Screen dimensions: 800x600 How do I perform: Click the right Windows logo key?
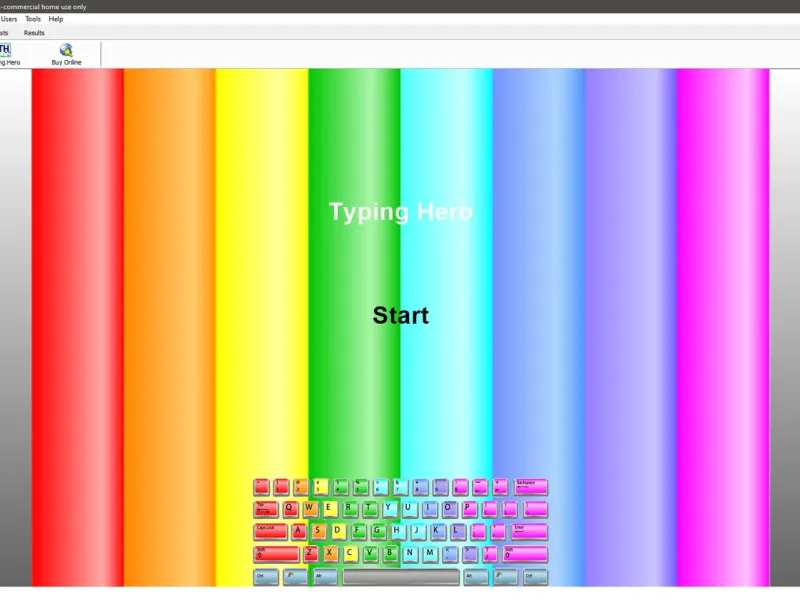point(505,577)
